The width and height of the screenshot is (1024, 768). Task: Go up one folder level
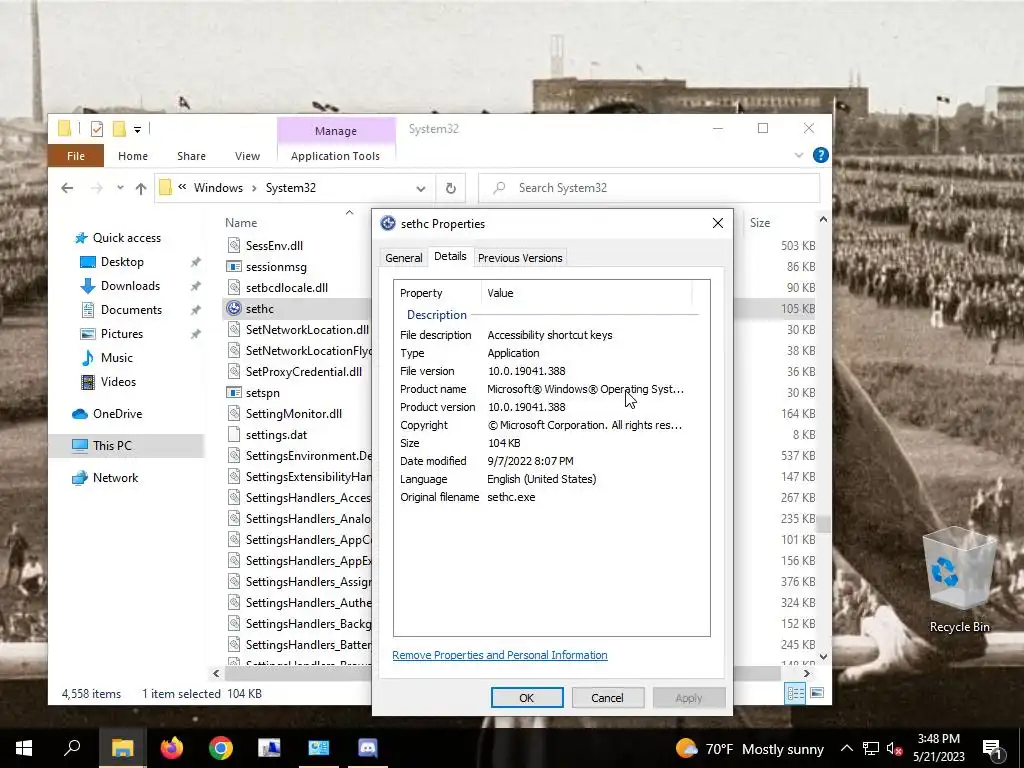[141, 188]
